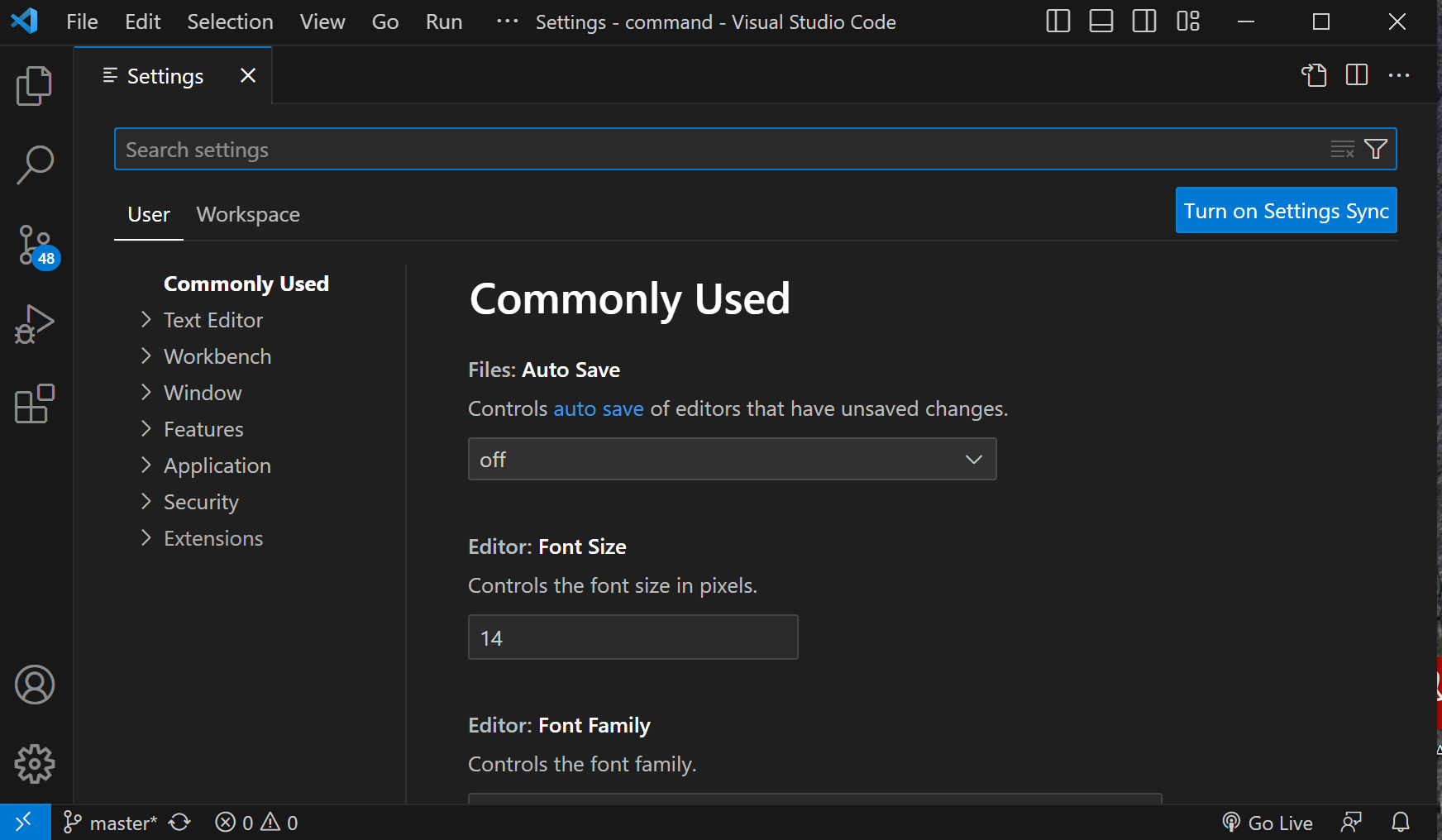Open a remote window from status bar

click(x=25, y=823)
